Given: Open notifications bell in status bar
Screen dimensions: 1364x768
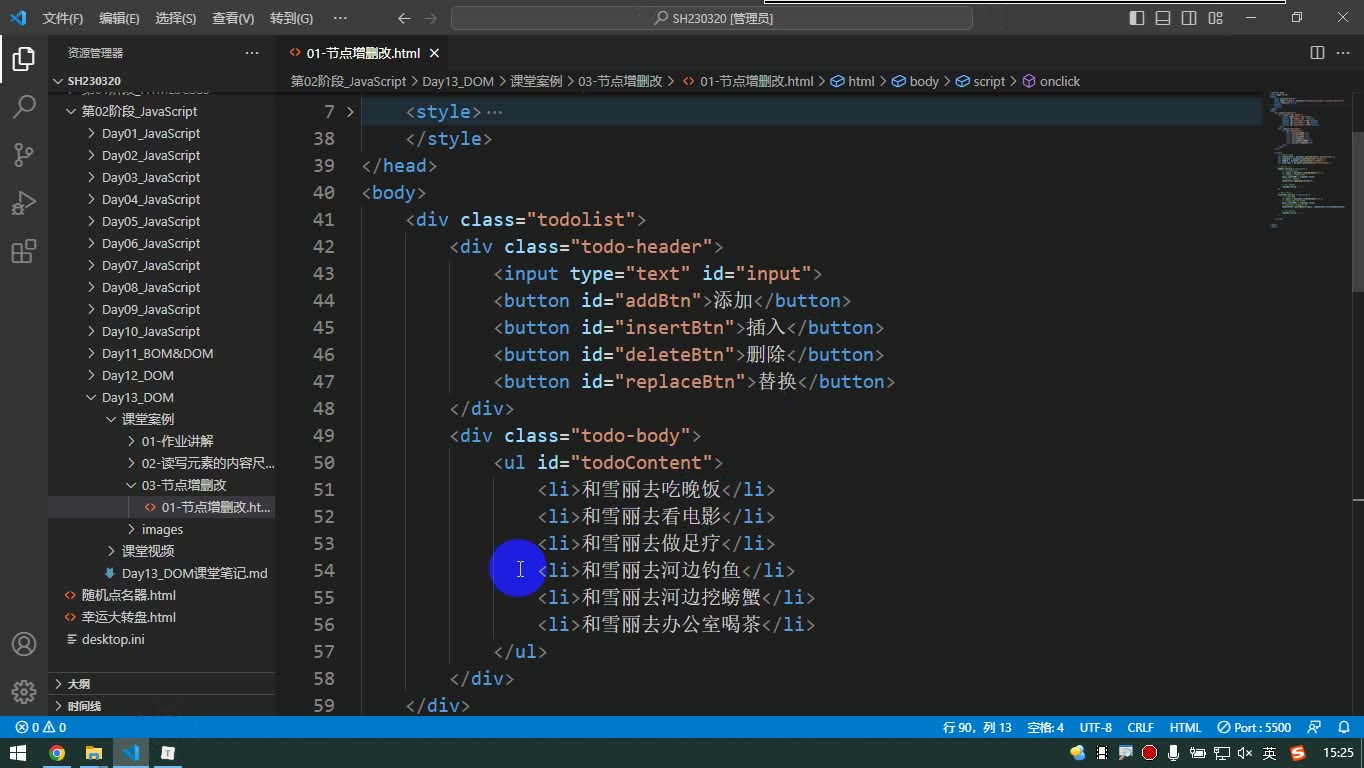Looking at the screenshot, I should [1342, 728].
